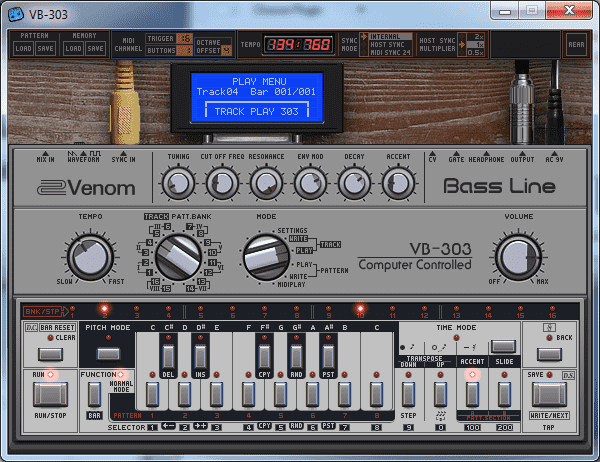Image resolution: width=600 pixels, height=462 pixels.
Task: Open the MIDI BUTTONS channel value
Action: click(185, 50)
